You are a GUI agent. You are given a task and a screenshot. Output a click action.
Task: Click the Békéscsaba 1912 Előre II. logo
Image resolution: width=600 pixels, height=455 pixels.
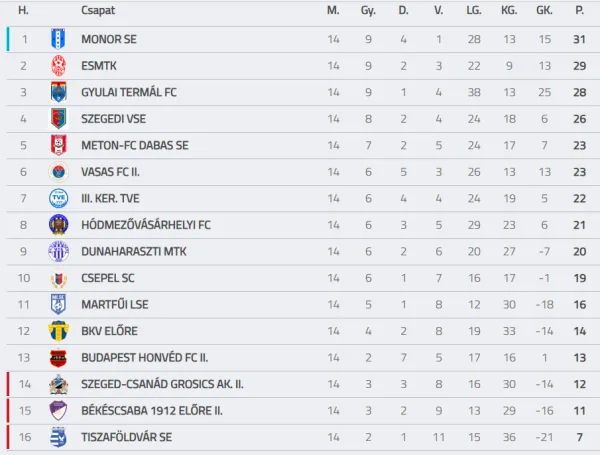[x=58, y=410]
